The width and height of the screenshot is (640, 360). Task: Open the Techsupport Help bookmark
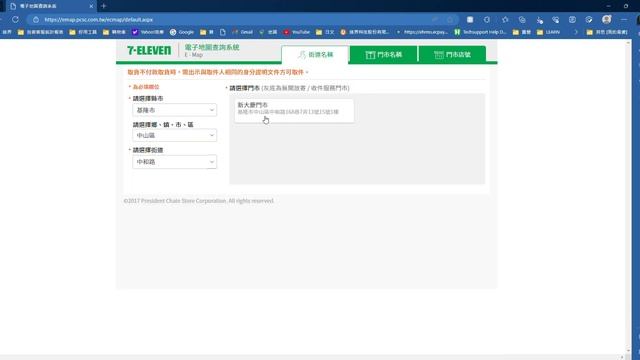480,32
